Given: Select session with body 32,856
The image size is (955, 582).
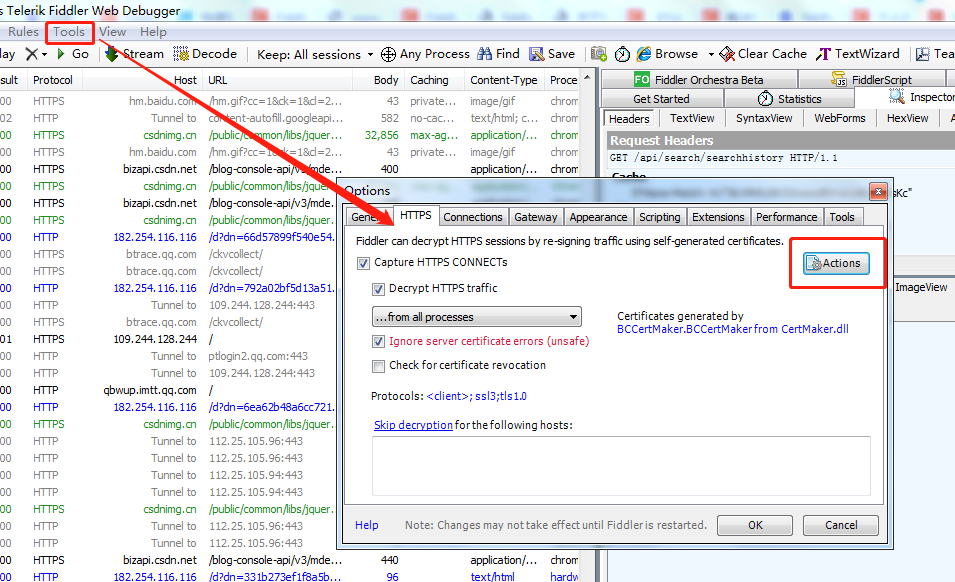Looking at the screenshot, I should pos(289,135).
